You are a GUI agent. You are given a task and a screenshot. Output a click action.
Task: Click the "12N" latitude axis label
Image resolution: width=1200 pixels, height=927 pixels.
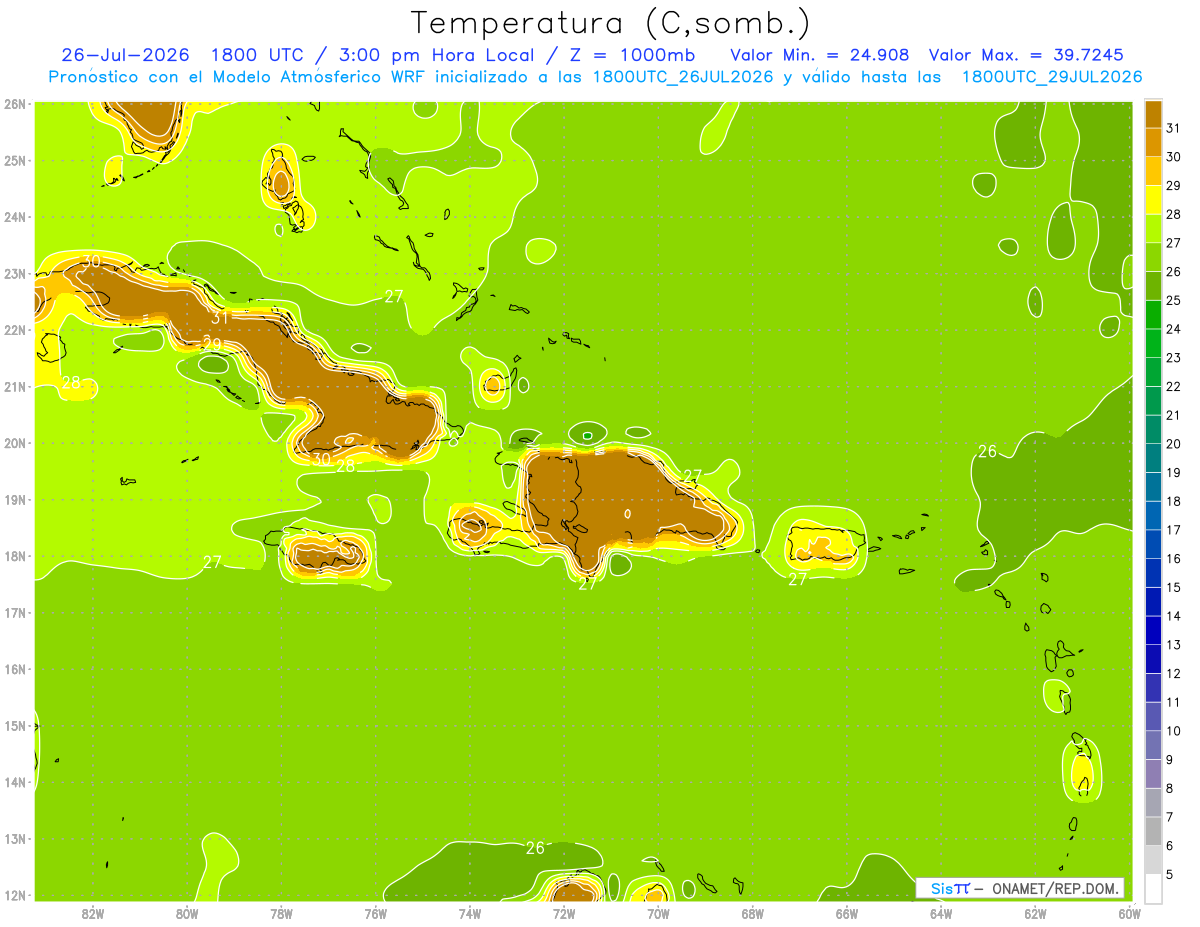[x=14, y=895]
